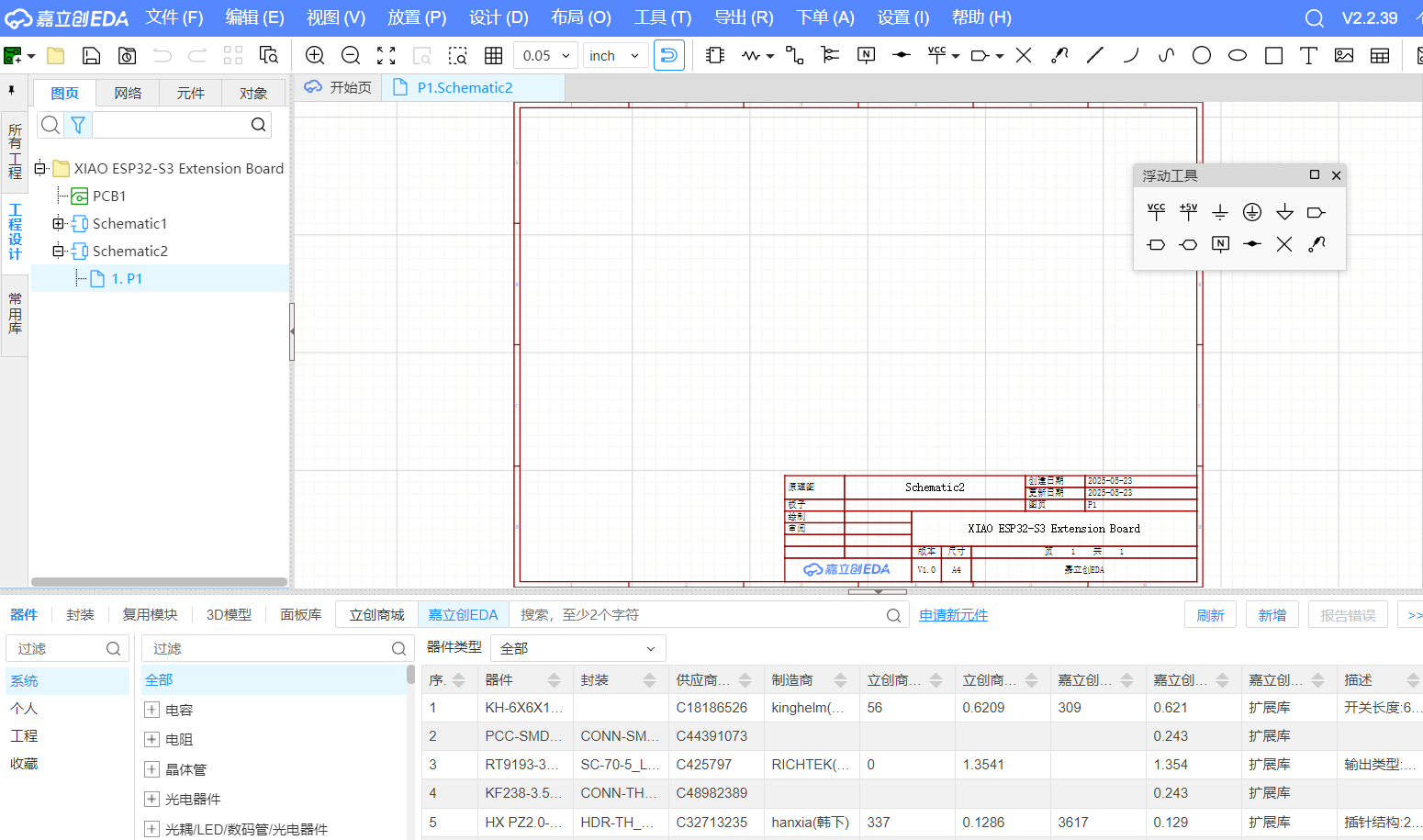
Task: Switch to the 封装 library tab
Action: (80, 614)
